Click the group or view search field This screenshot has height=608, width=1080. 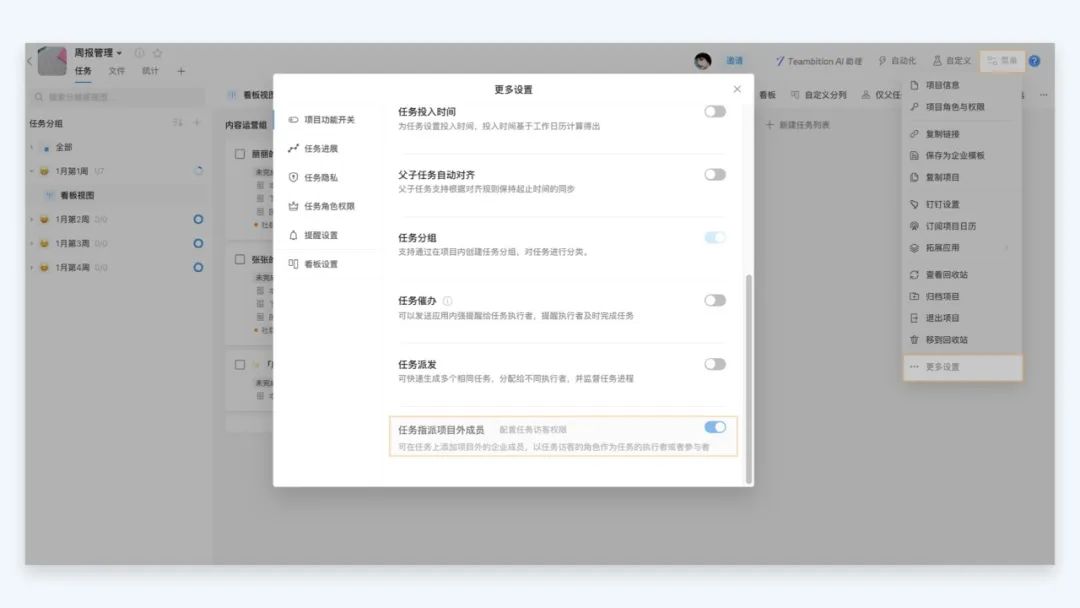click(x=117, y=97)
